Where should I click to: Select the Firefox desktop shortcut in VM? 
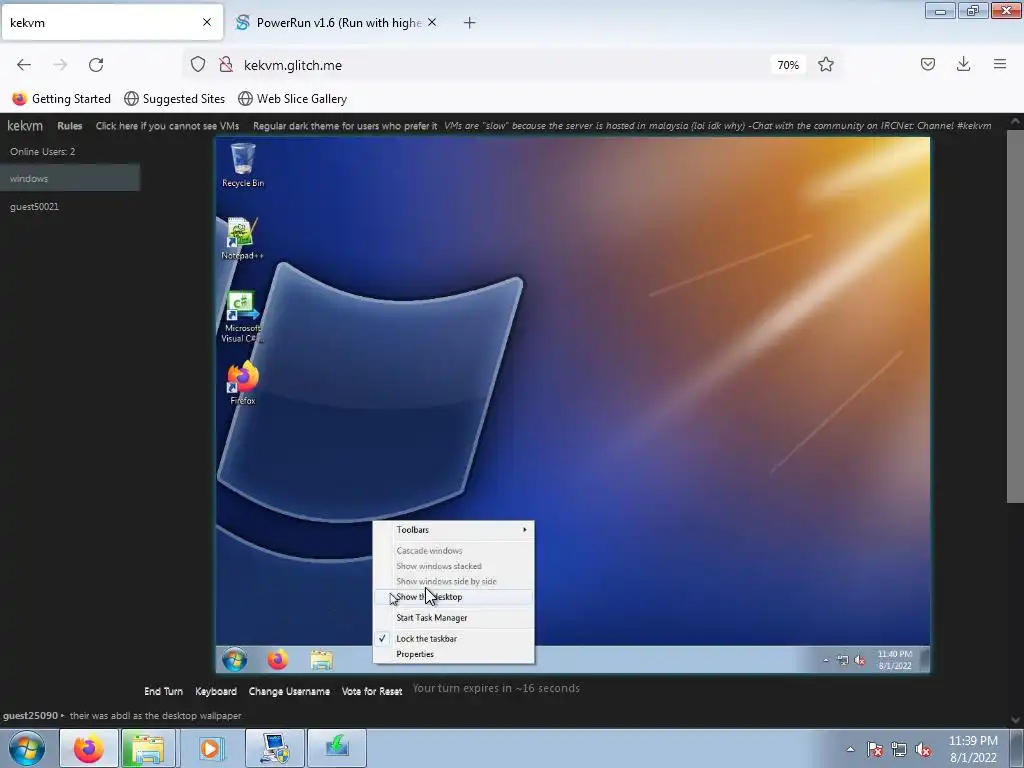click(243, 383)
